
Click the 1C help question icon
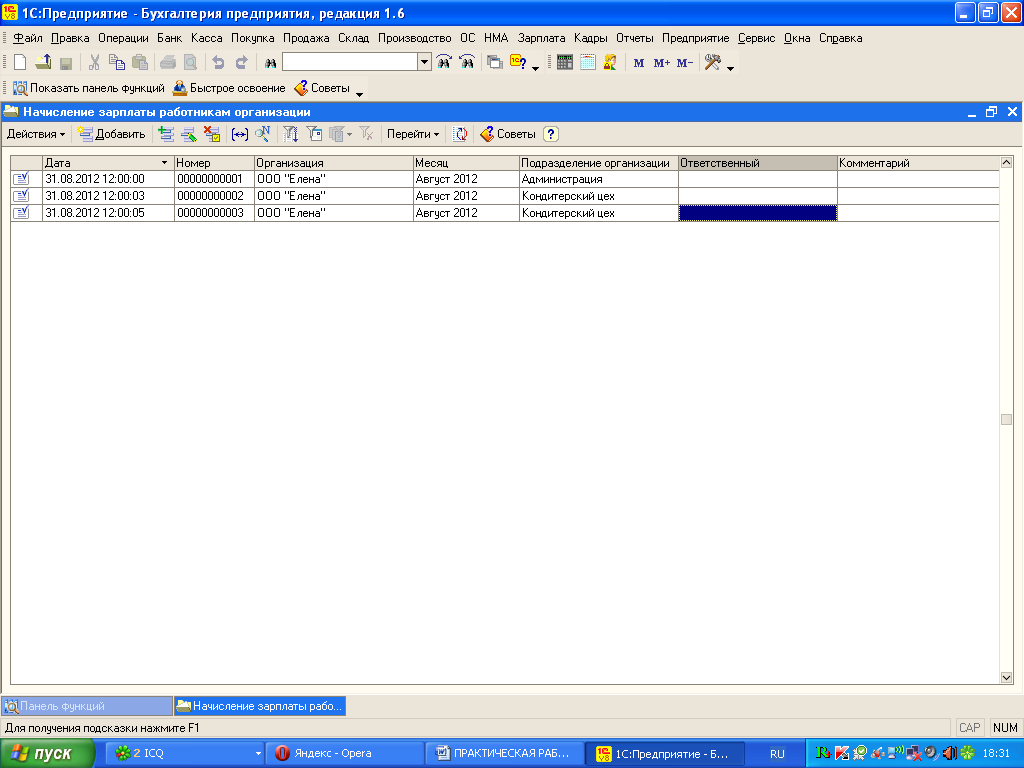(518, 63)
